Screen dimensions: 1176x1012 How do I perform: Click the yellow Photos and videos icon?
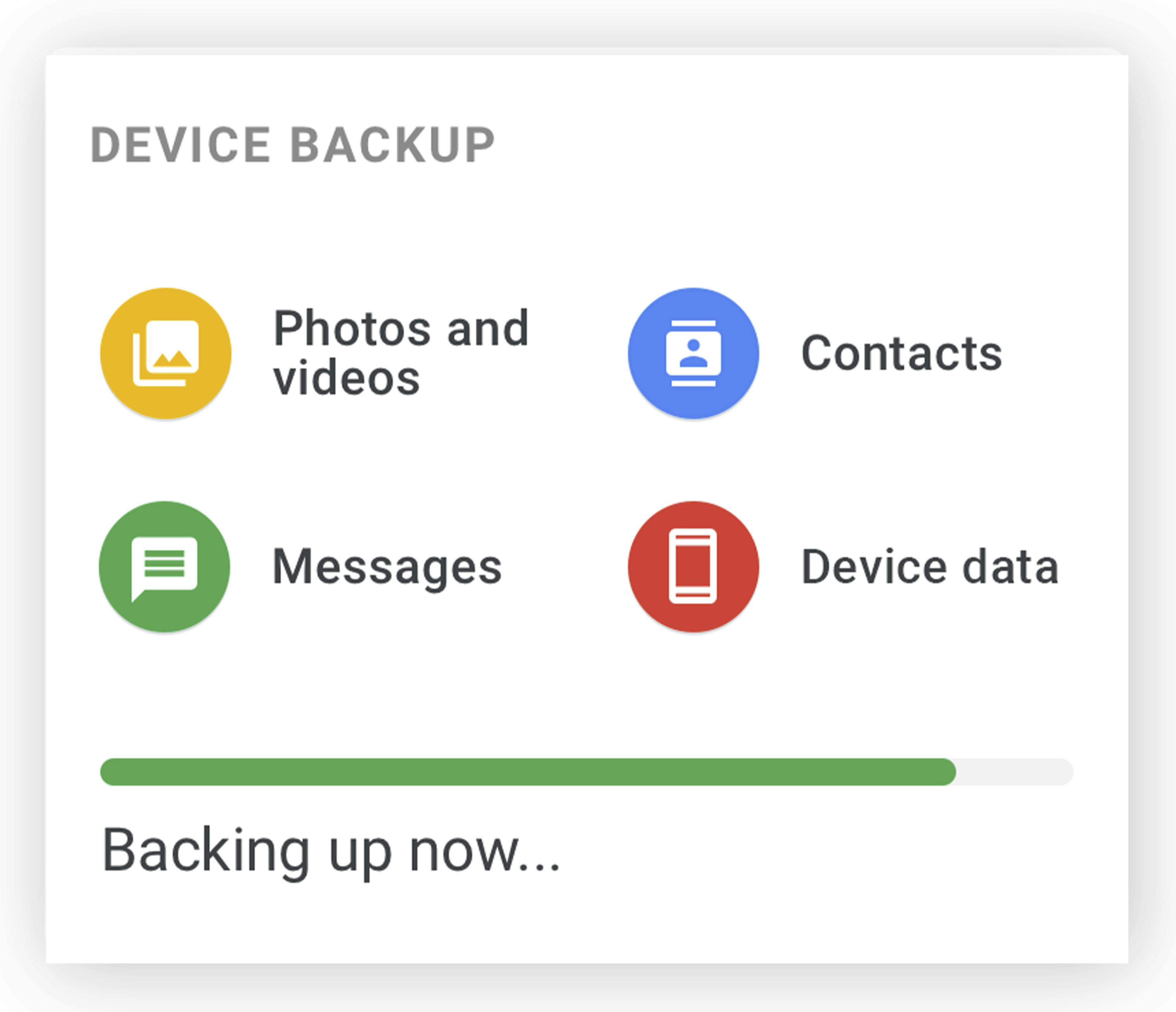pyautogui.click(x=166, y=353)
